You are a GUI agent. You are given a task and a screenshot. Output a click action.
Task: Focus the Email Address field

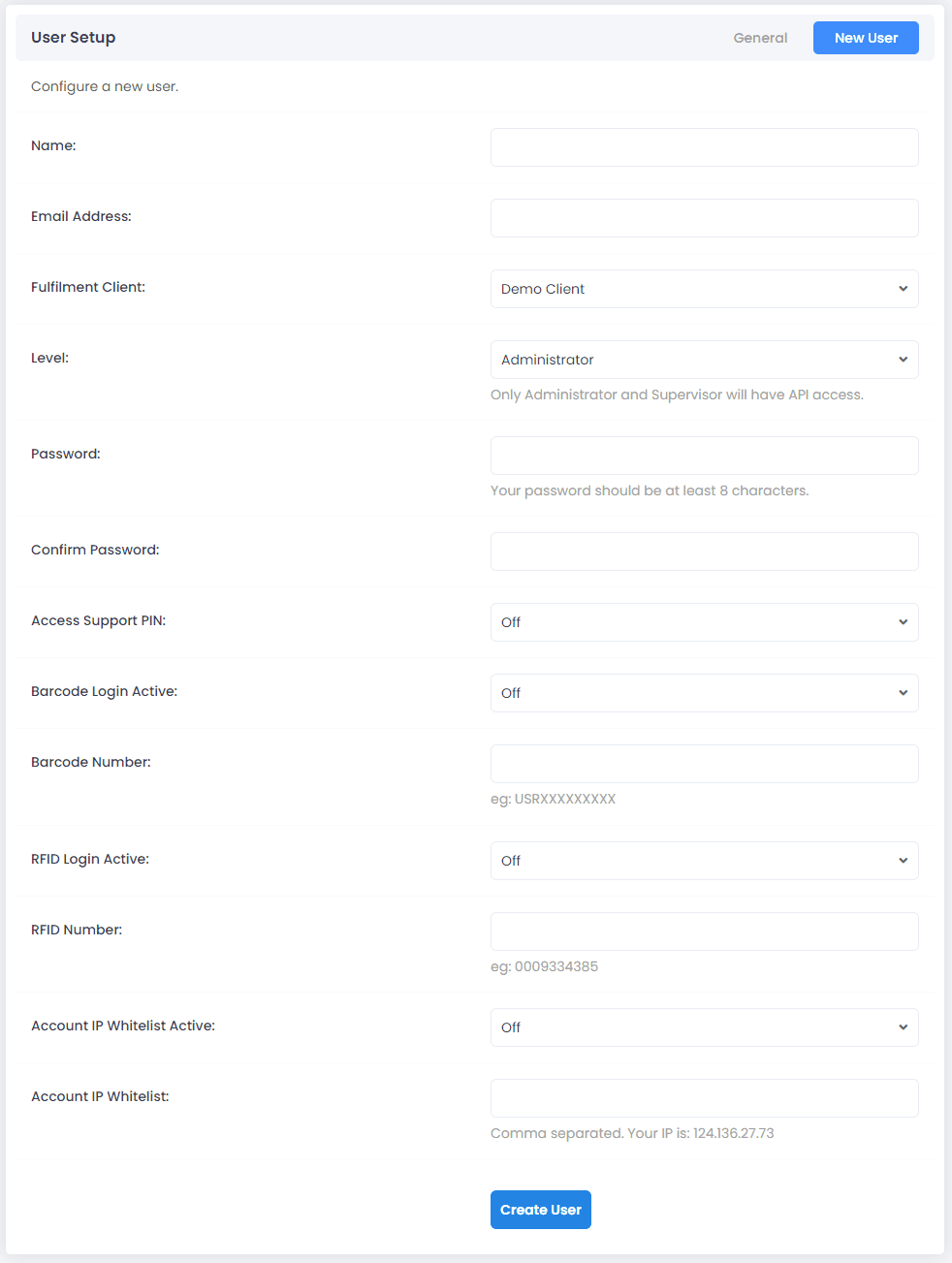click(705, 218)
